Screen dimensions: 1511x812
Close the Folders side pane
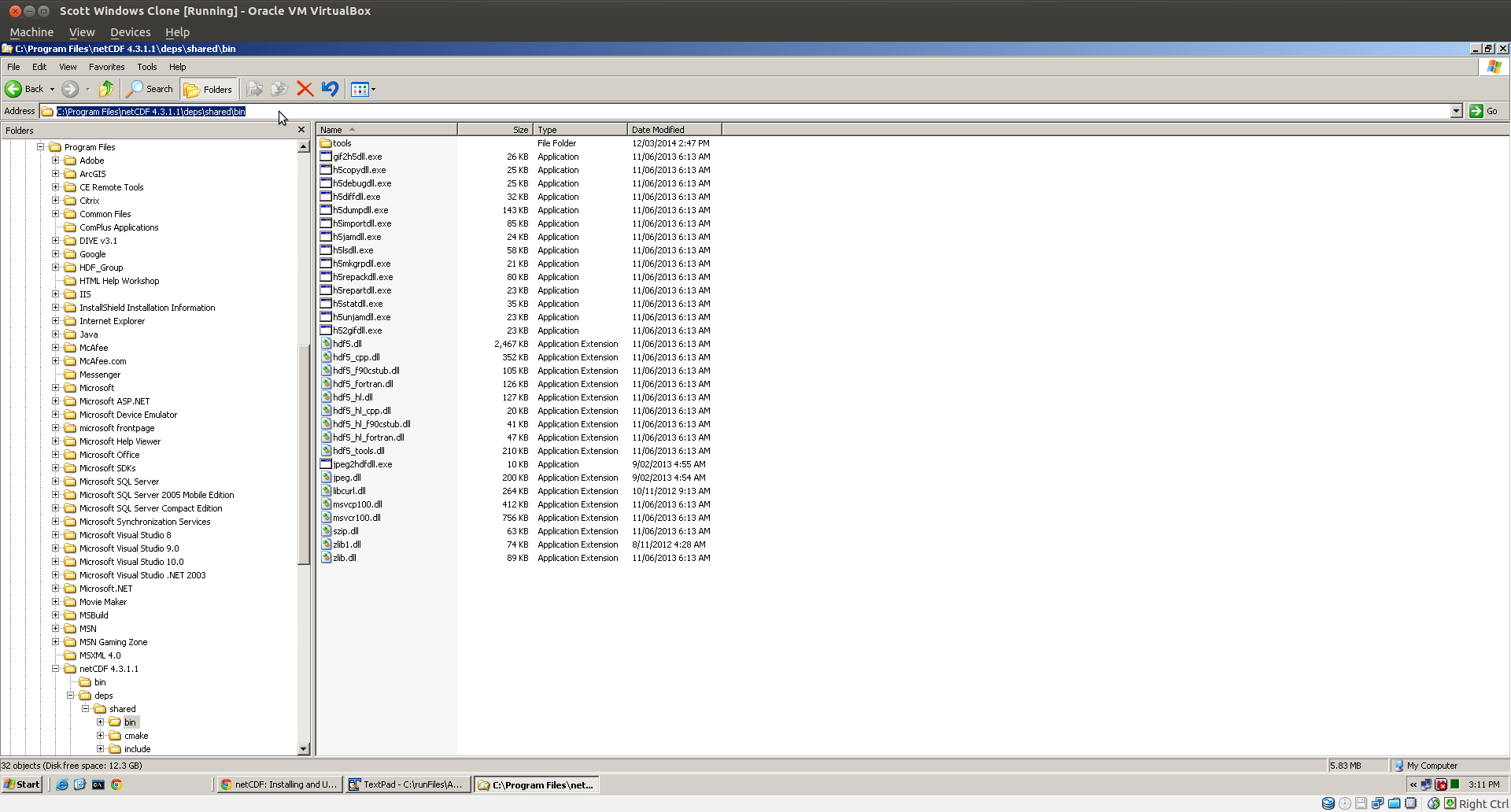click(x=301, y=130)
